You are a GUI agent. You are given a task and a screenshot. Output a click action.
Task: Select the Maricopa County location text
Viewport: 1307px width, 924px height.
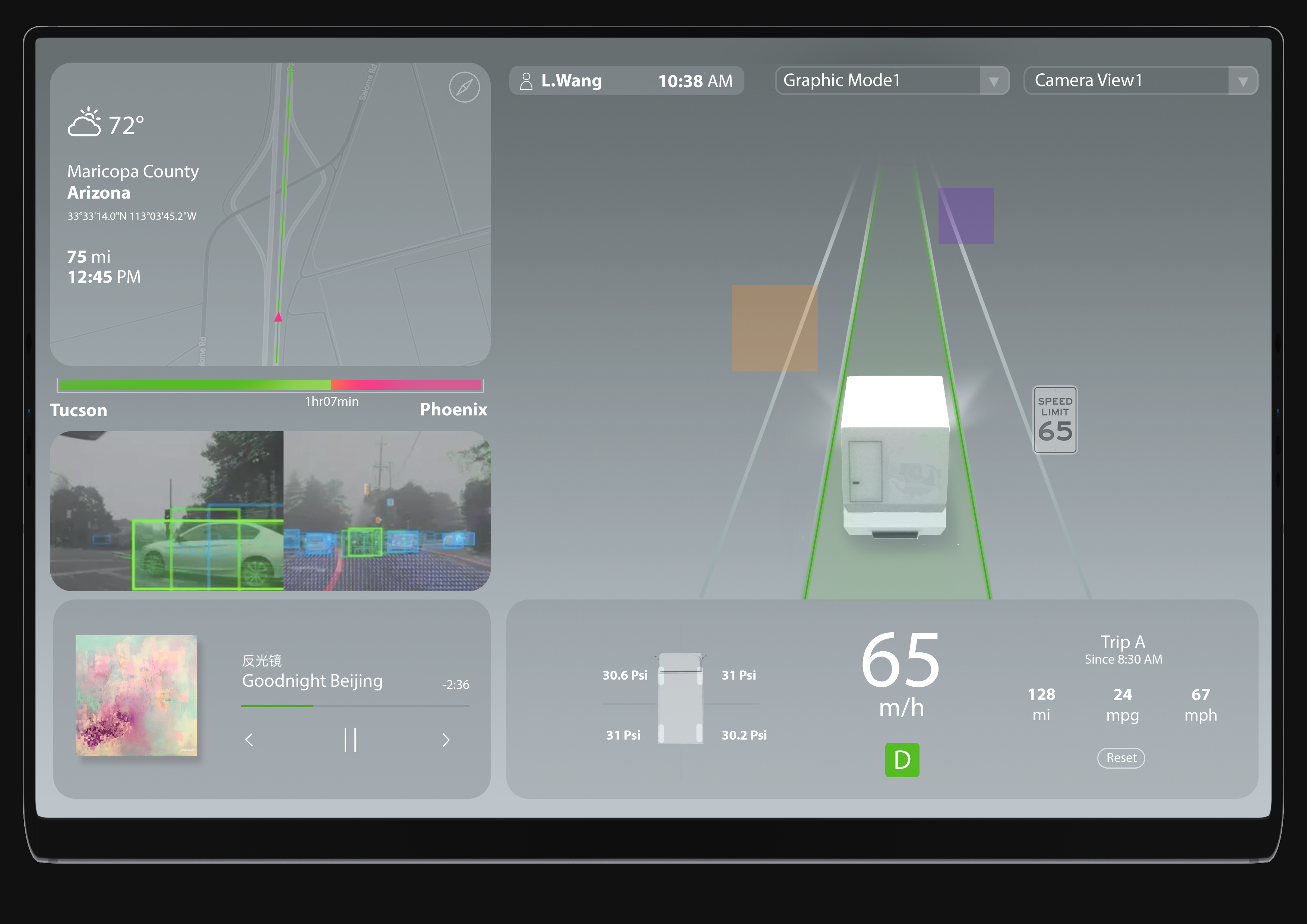click(x=133, y=171)
